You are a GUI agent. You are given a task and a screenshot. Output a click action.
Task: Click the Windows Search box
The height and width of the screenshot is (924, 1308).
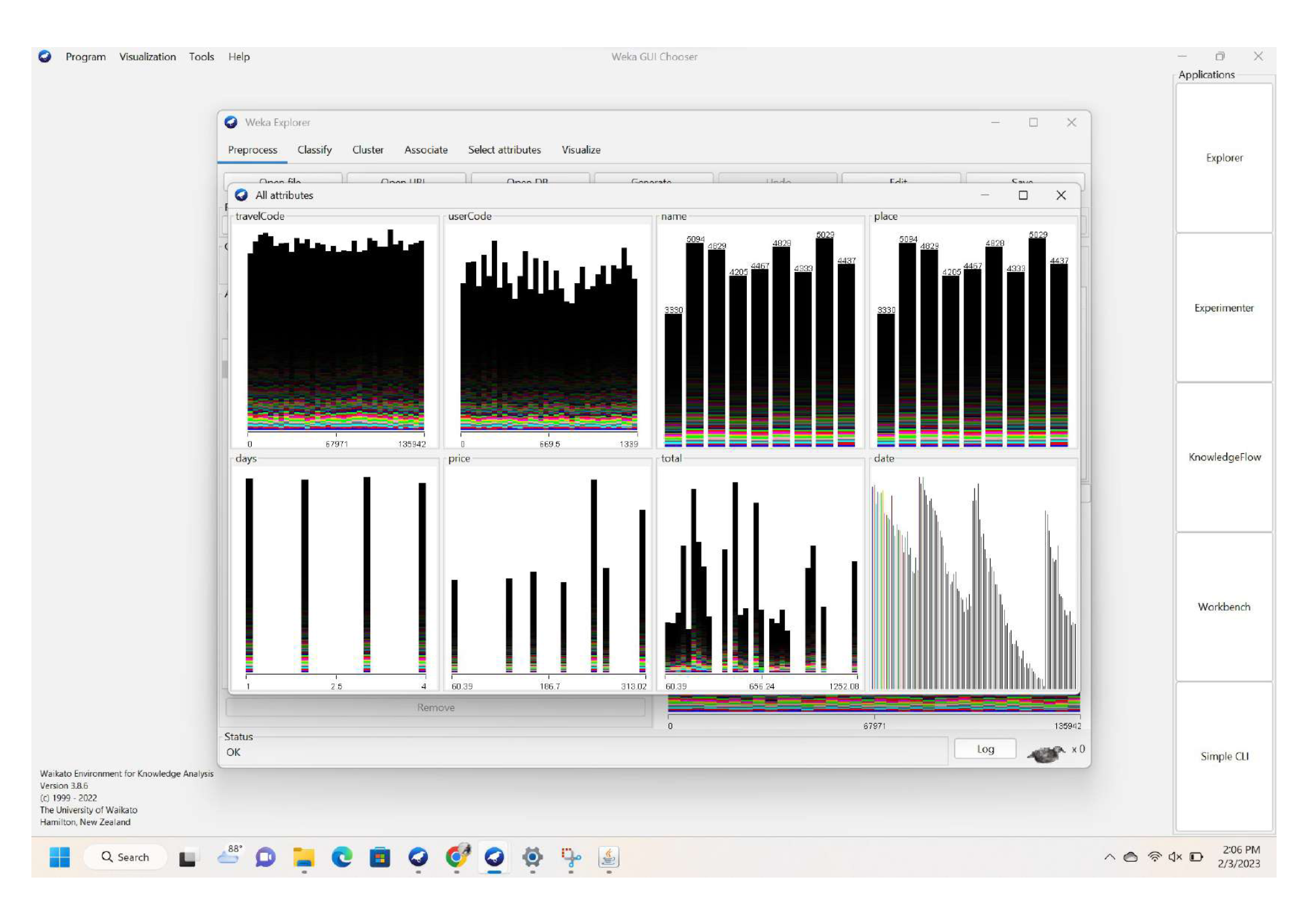coord(125,857)
